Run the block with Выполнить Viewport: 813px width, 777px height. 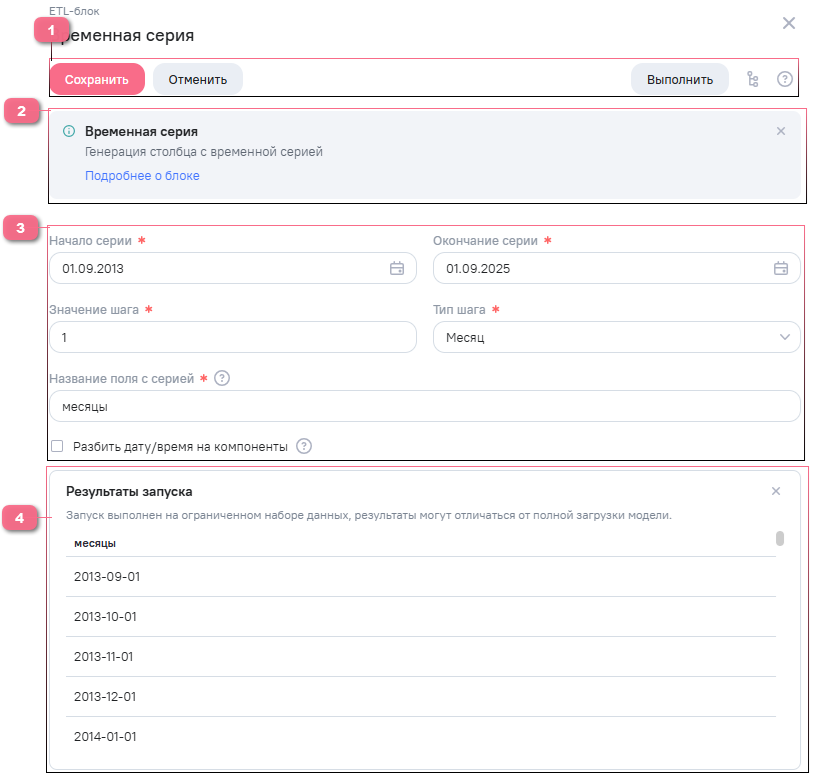(x=680, y=79)
